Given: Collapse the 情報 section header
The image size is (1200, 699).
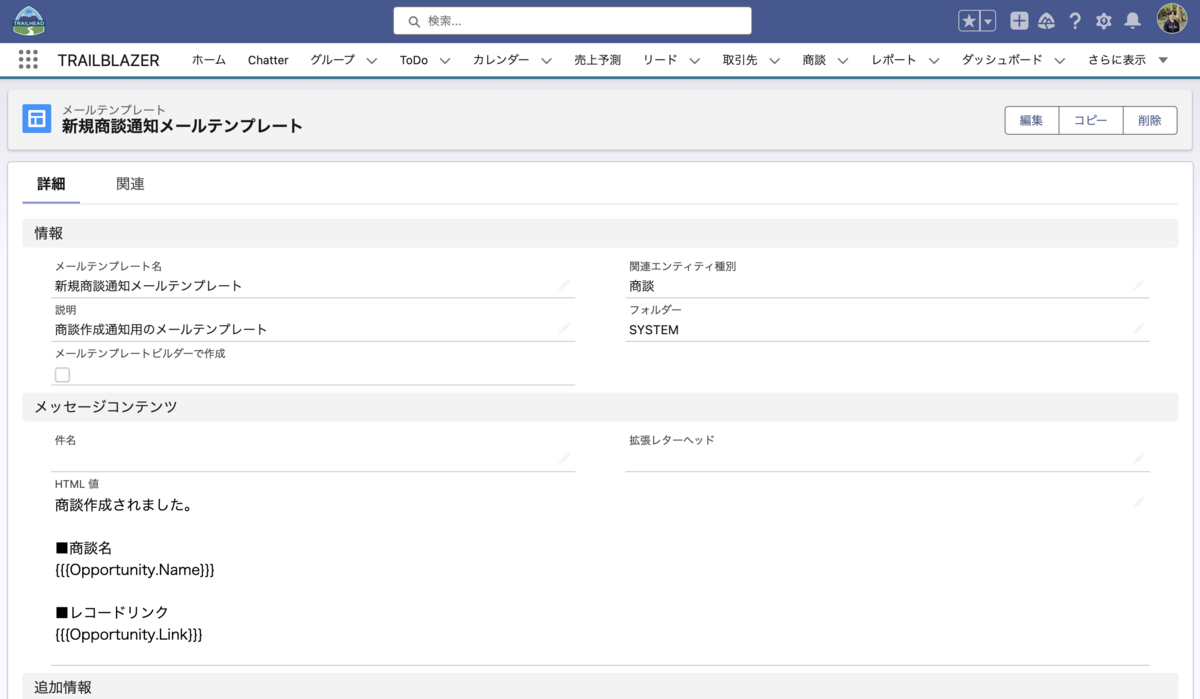Looking at the screenshot, I should pyautogui.click(x=600, y=233).
